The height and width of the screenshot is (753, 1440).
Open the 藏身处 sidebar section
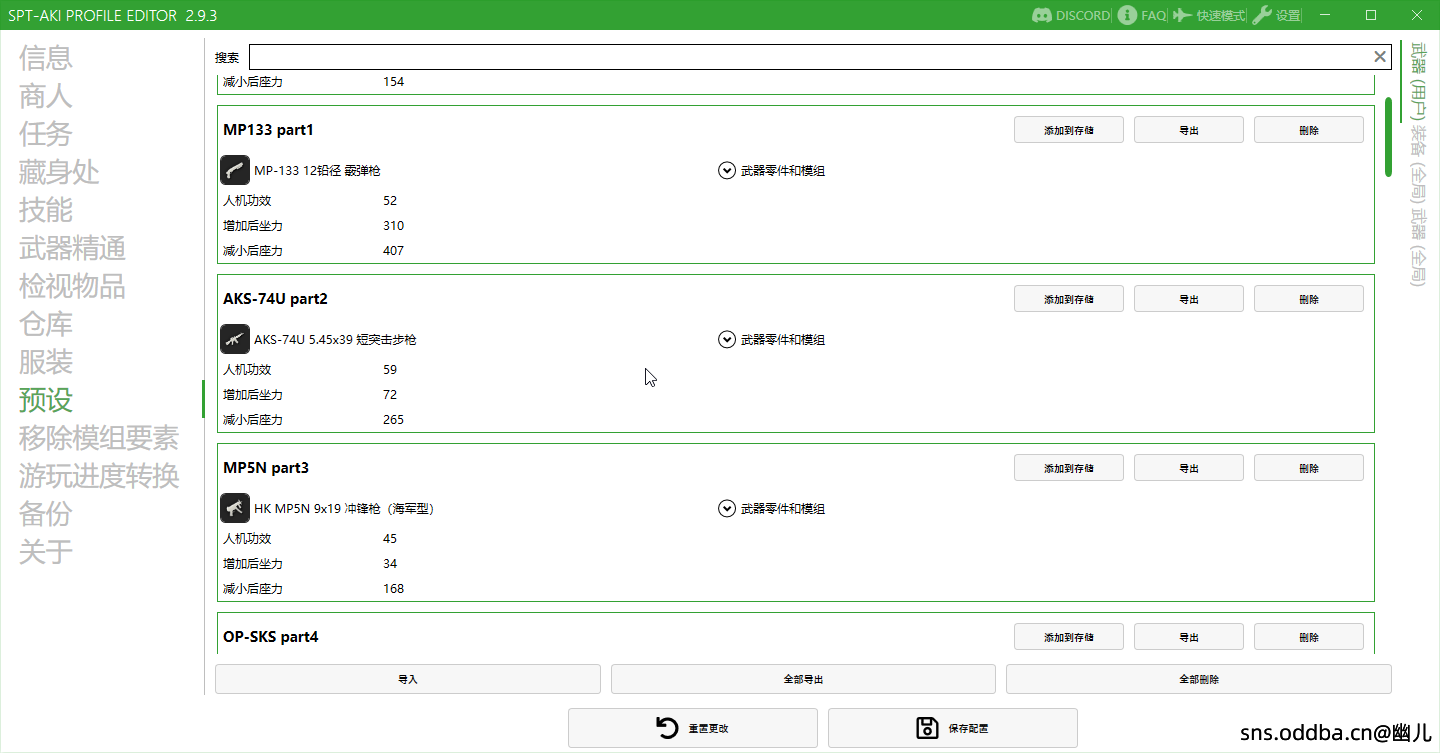point(59,172)
